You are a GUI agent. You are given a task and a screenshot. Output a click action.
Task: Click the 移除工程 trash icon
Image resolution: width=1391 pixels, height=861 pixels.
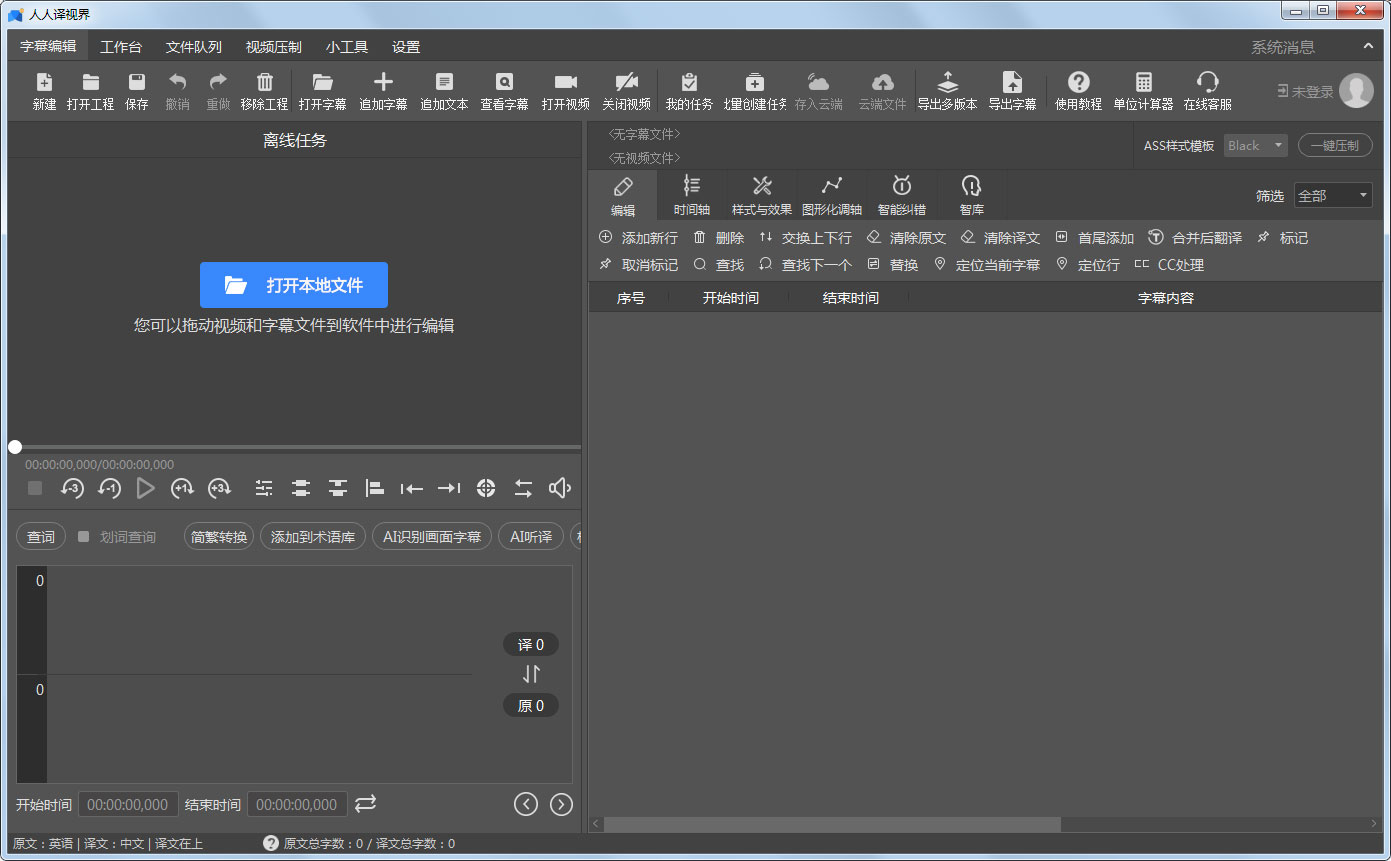[264, 83]
